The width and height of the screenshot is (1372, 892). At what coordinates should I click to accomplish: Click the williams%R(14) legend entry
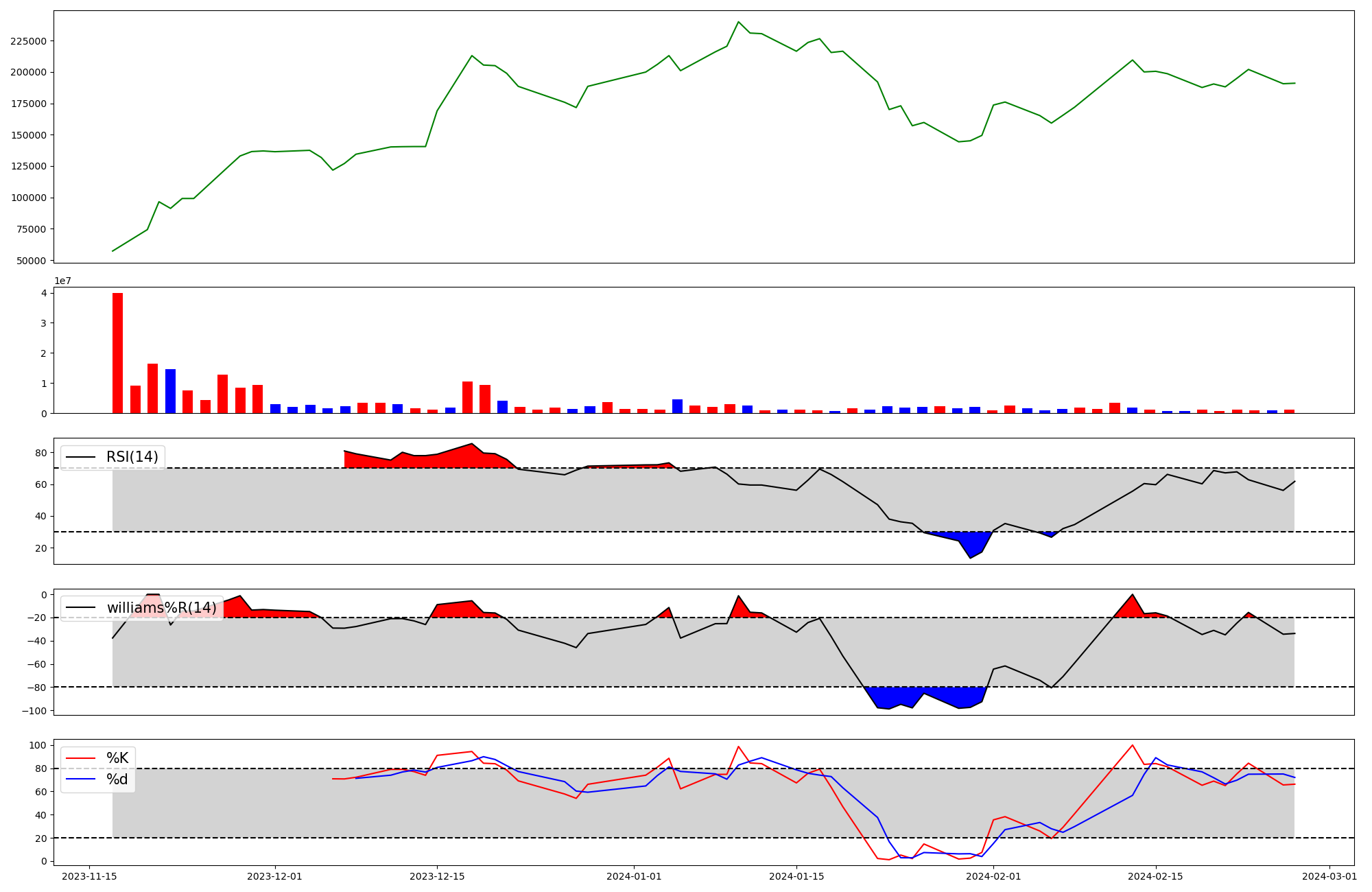161,608
